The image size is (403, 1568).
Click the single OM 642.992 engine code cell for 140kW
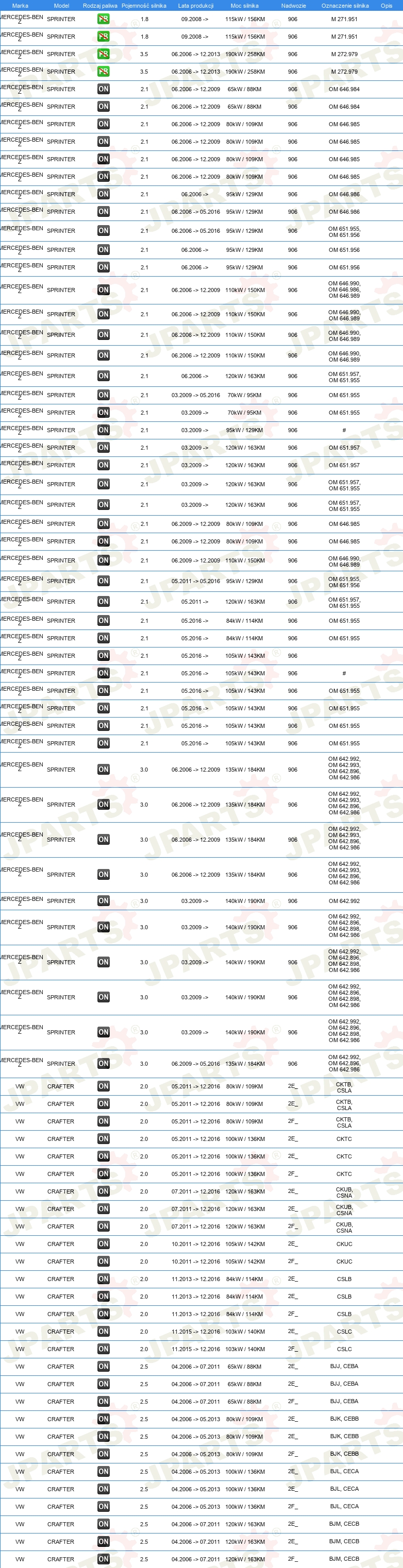[x=344, y=901]
